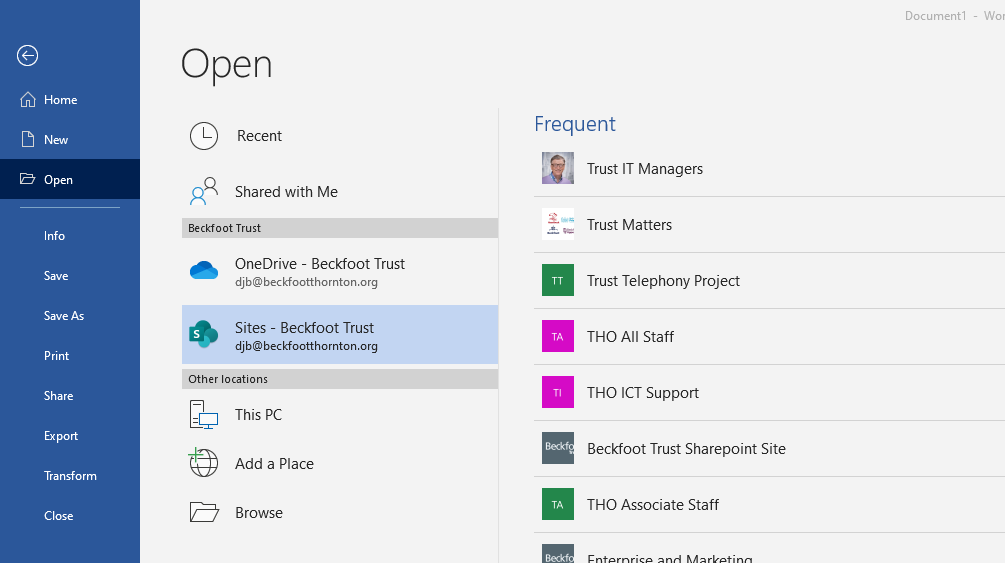Click the New document page icon
This screenshot has width=1005, height=563.
coord(28,139)
